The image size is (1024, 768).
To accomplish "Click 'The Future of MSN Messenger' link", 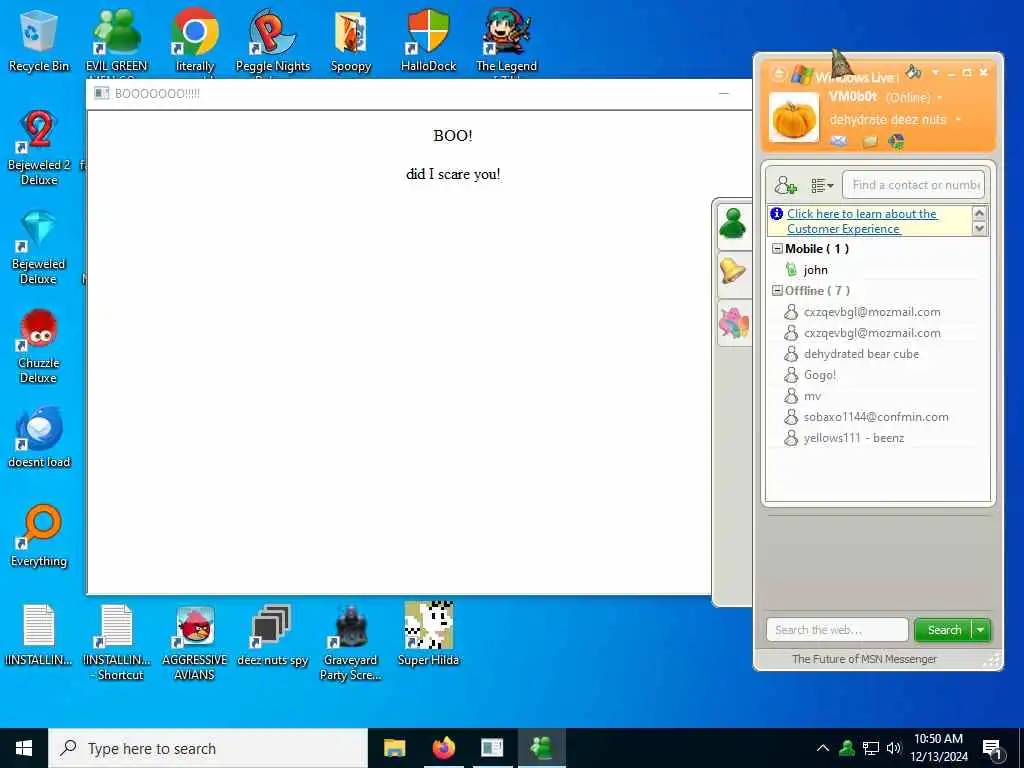I will coord(864,659).
